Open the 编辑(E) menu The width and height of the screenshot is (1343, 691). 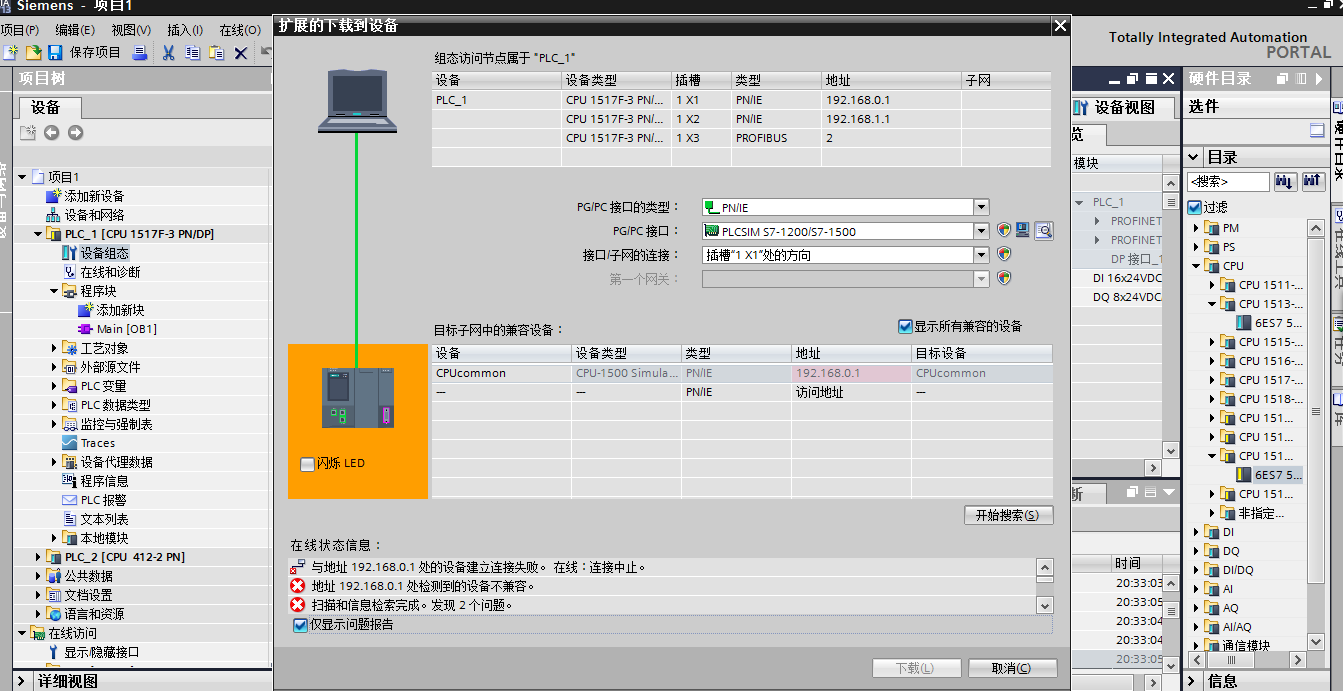tap(75, 30)
